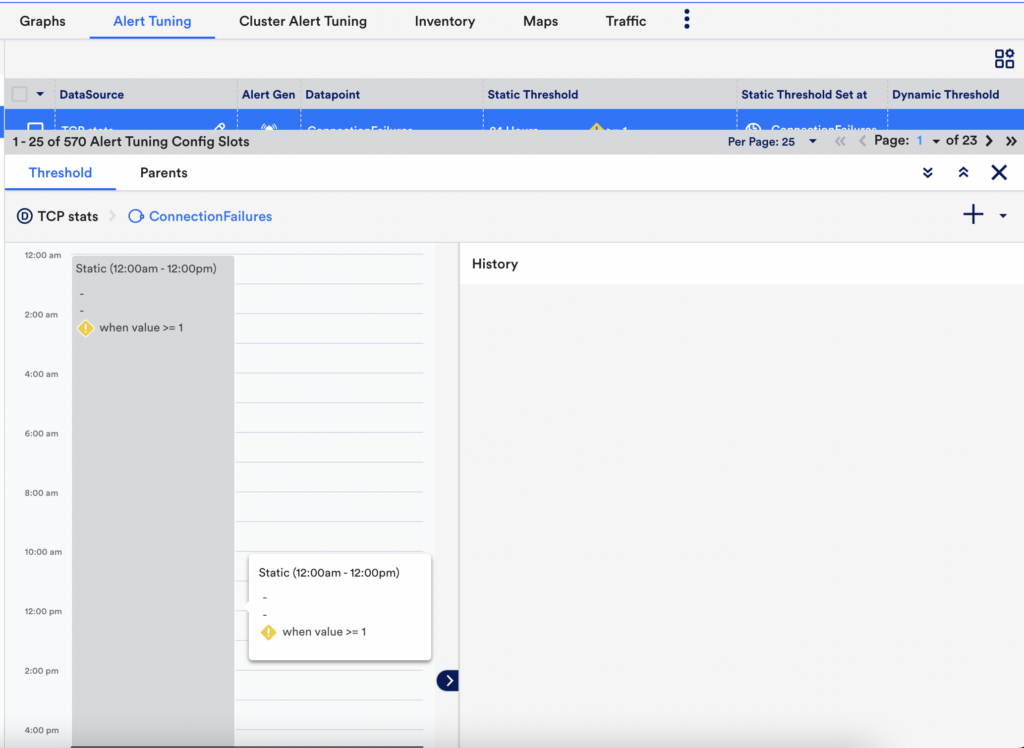Screen dimensions: 1024x748
Task: Open the Cluster Alert Tuning tab
Action: [x=302, y=19]
